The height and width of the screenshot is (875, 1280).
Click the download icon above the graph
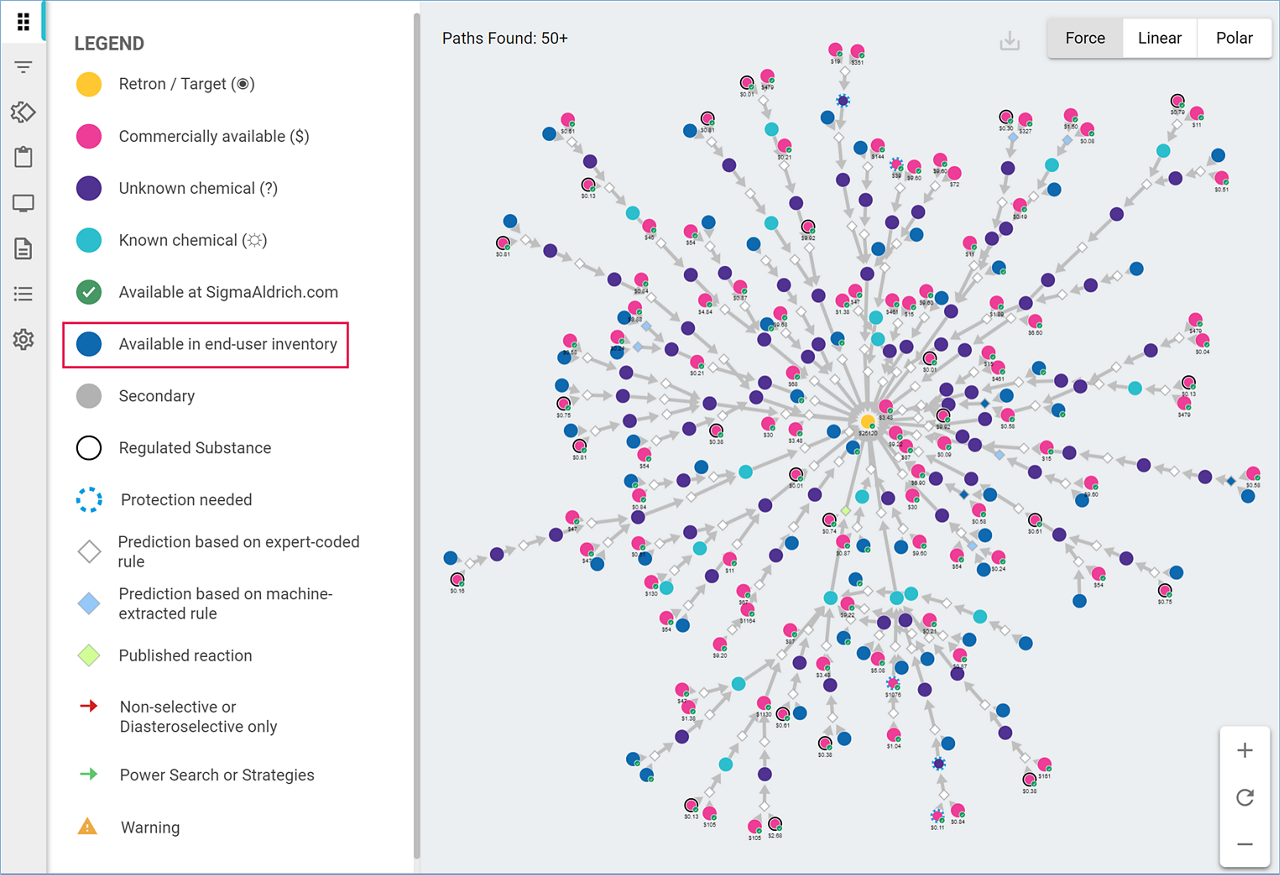[1010, 41]
